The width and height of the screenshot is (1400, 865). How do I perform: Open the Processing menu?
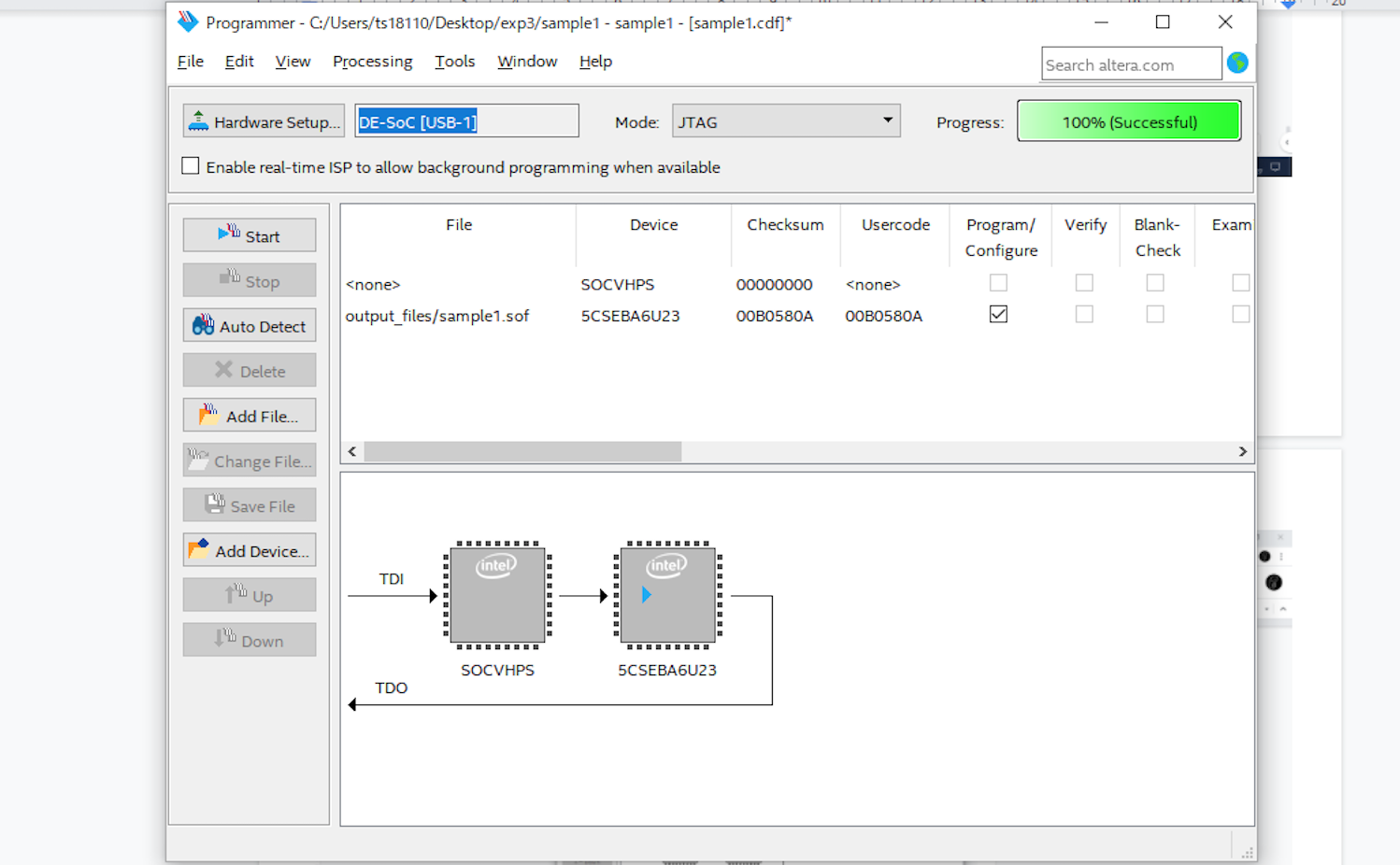tap(372, 62)
